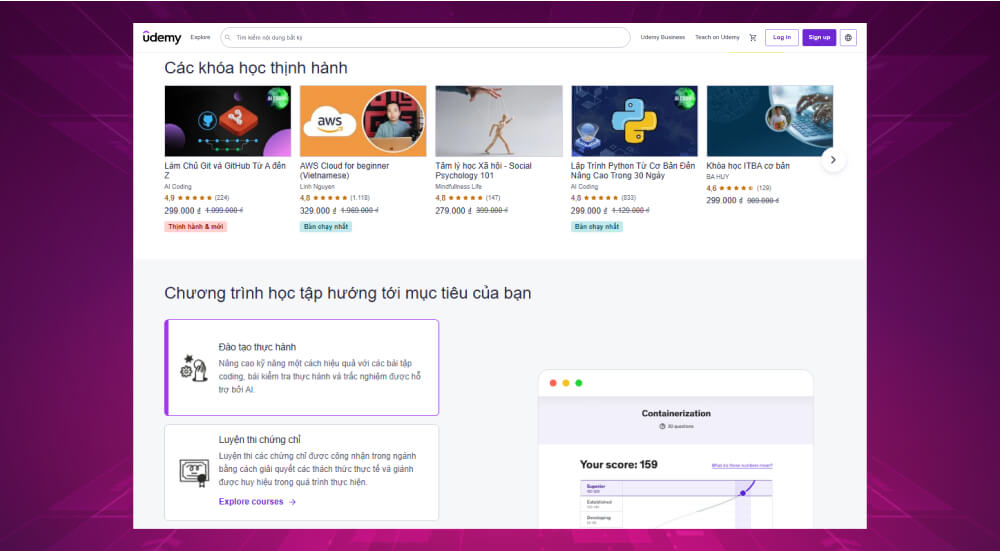Click 'What do these numbers mean?' link

coord(741,465)
